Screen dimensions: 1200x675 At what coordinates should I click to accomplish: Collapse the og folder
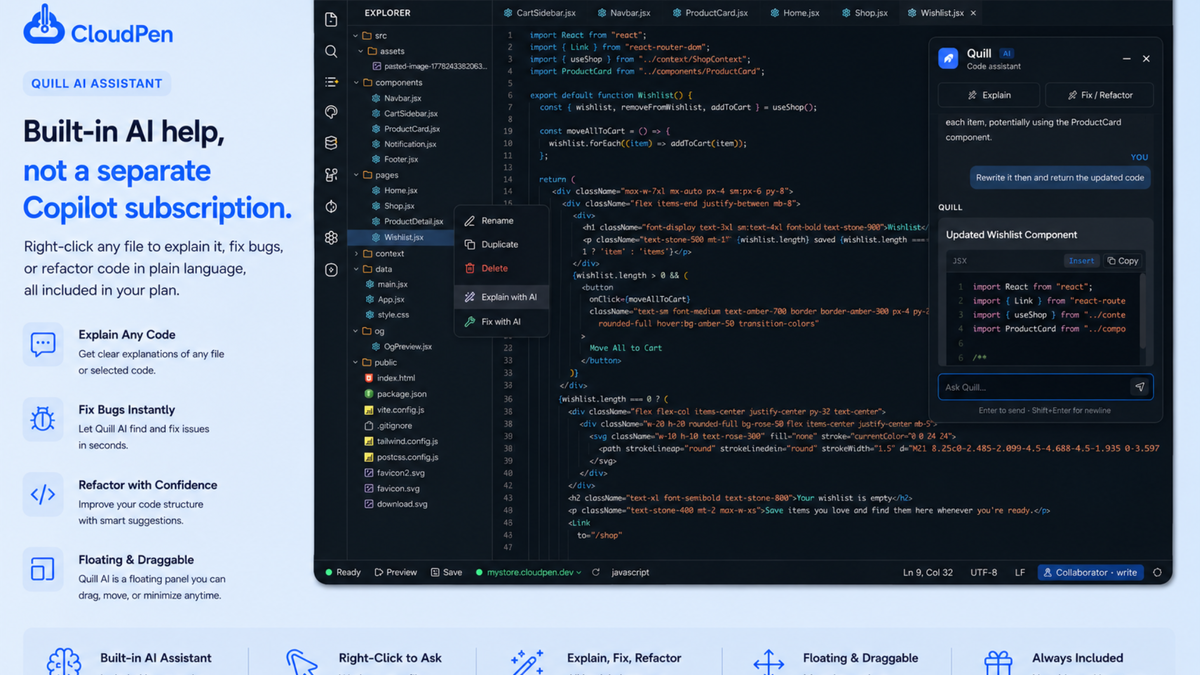pyautogui.click(x=355, y=331)
